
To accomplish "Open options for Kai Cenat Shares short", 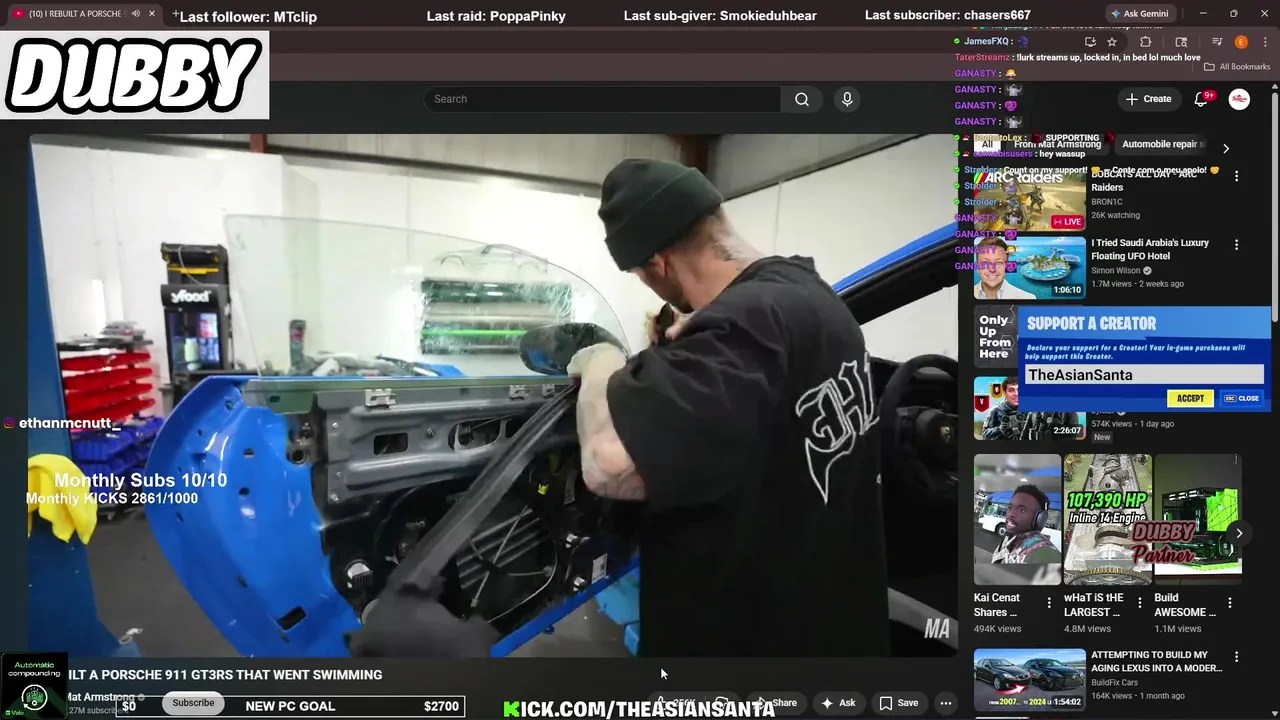I will 1049,603.
